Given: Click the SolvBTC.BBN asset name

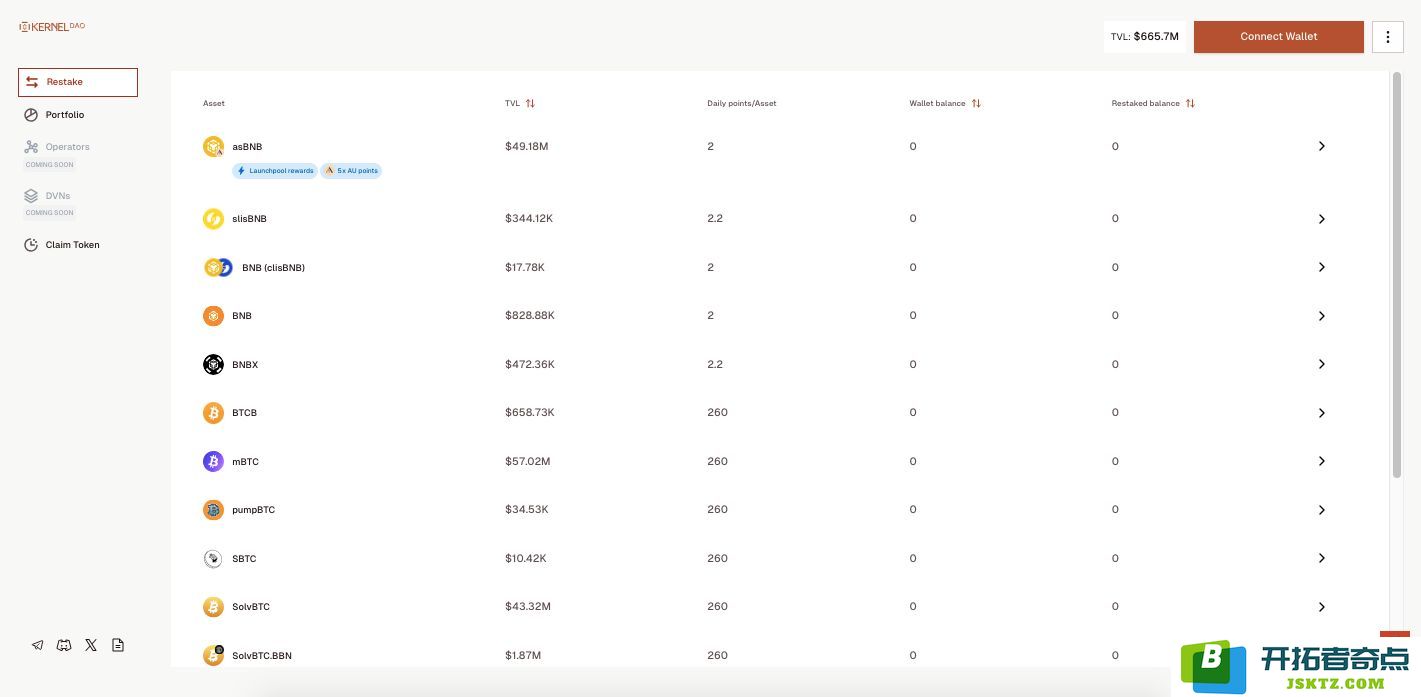Looking at the screenshot, I should (x=262, y=656).
